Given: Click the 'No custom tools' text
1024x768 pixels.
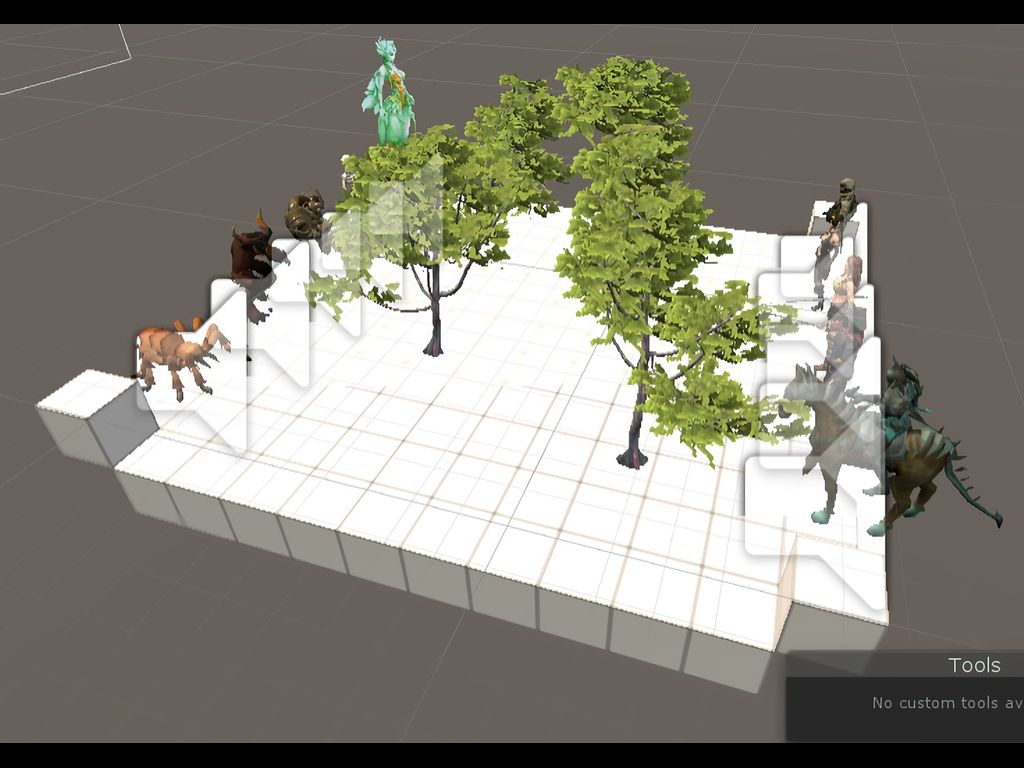Looking at the screenshot, I should pos(948,703).
